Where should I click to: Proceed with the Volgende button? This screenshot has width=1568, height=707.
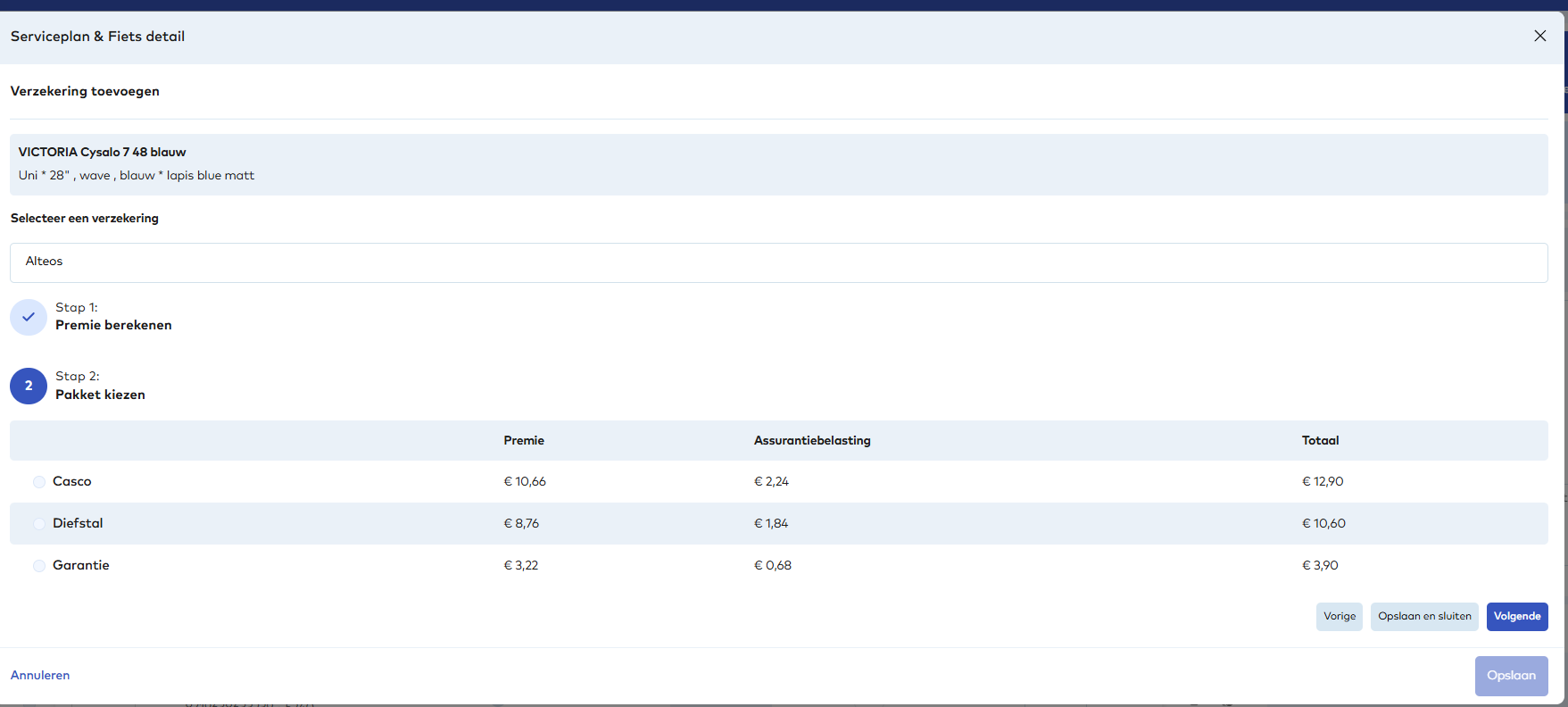tap(1516, 617)
